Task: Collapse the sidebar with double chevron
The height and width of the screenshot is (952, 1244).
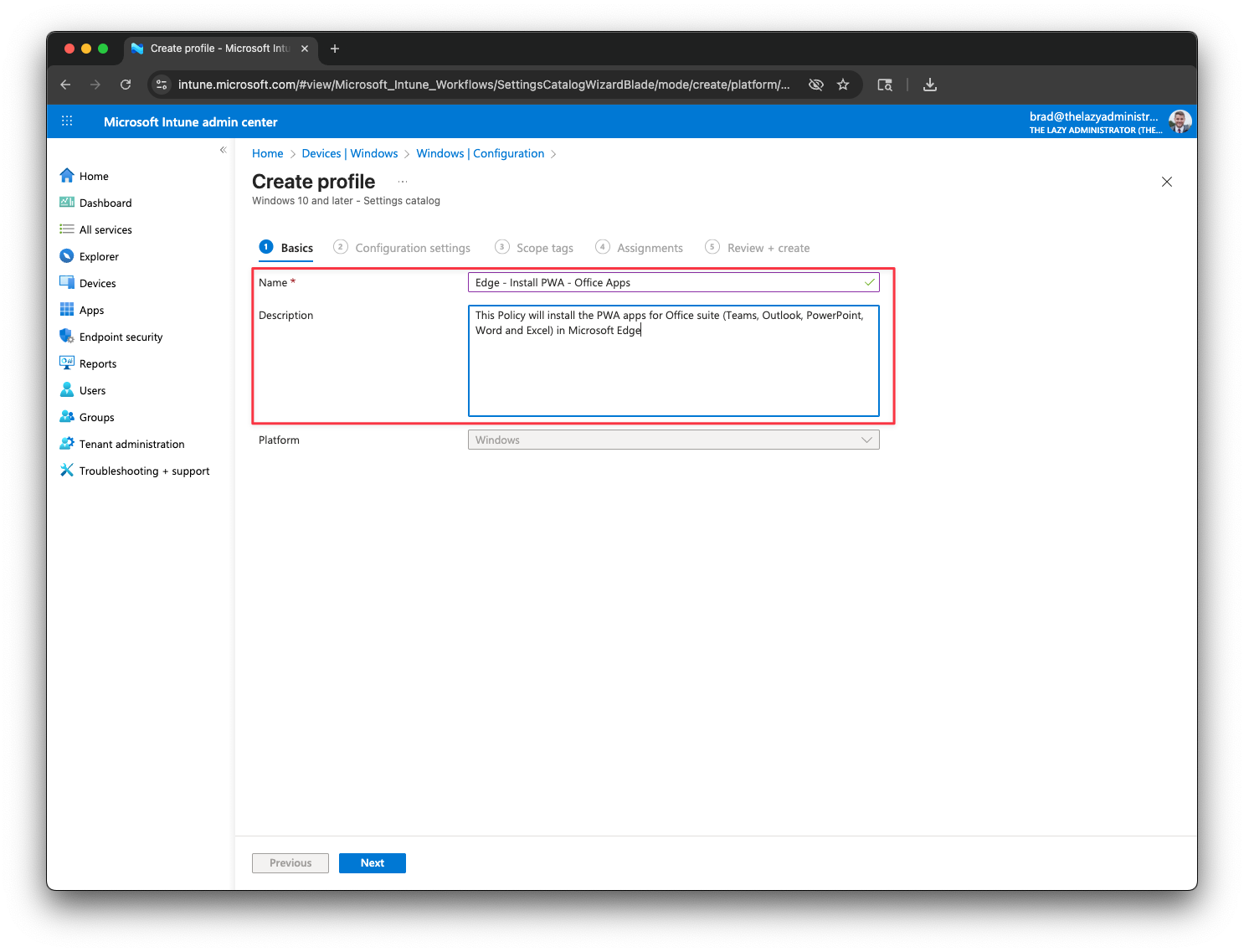Action: (224, 150)
